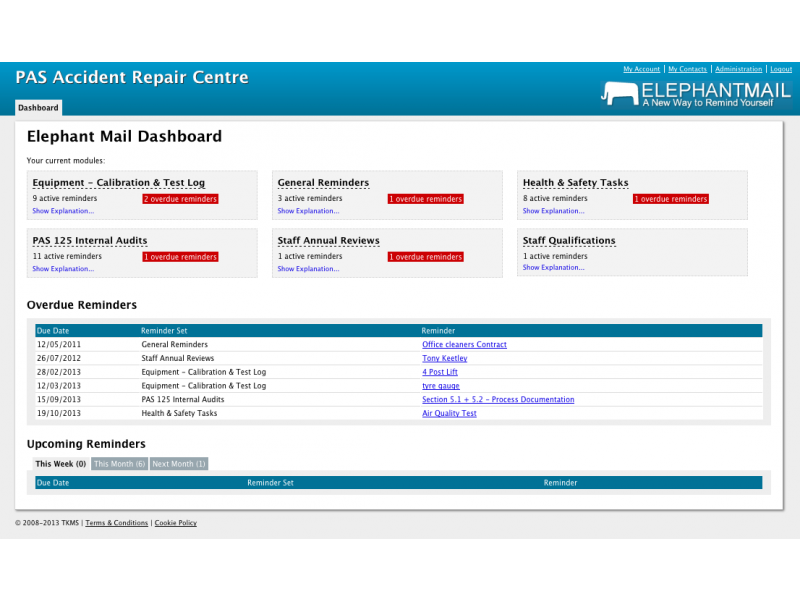Open Equipment - Calibration & Test Log module
The image size is (800, 600).
[x=118, y=183]
